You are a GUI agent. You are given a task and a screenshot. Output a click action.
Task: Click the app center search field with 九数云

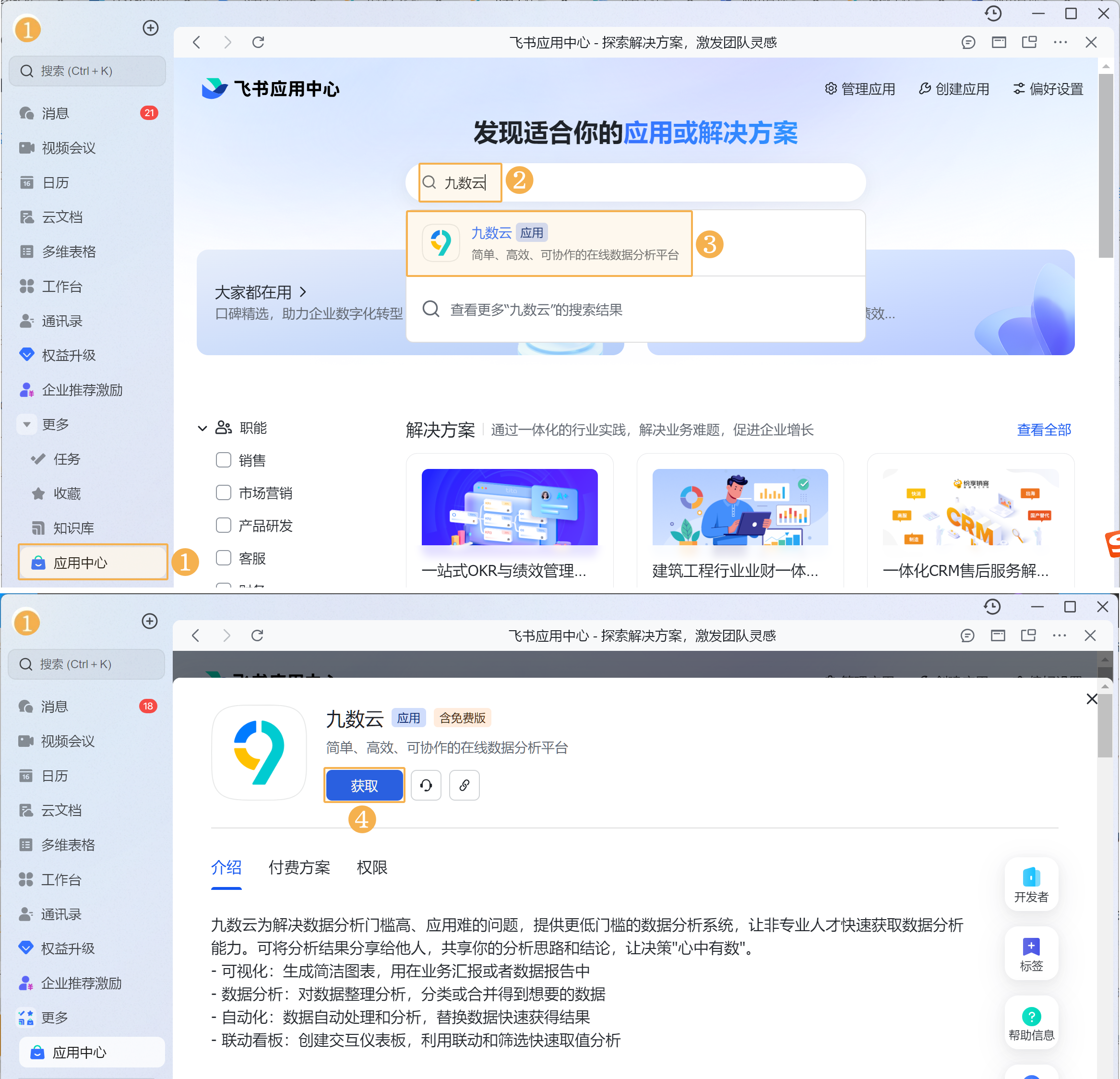click(635, 183)
